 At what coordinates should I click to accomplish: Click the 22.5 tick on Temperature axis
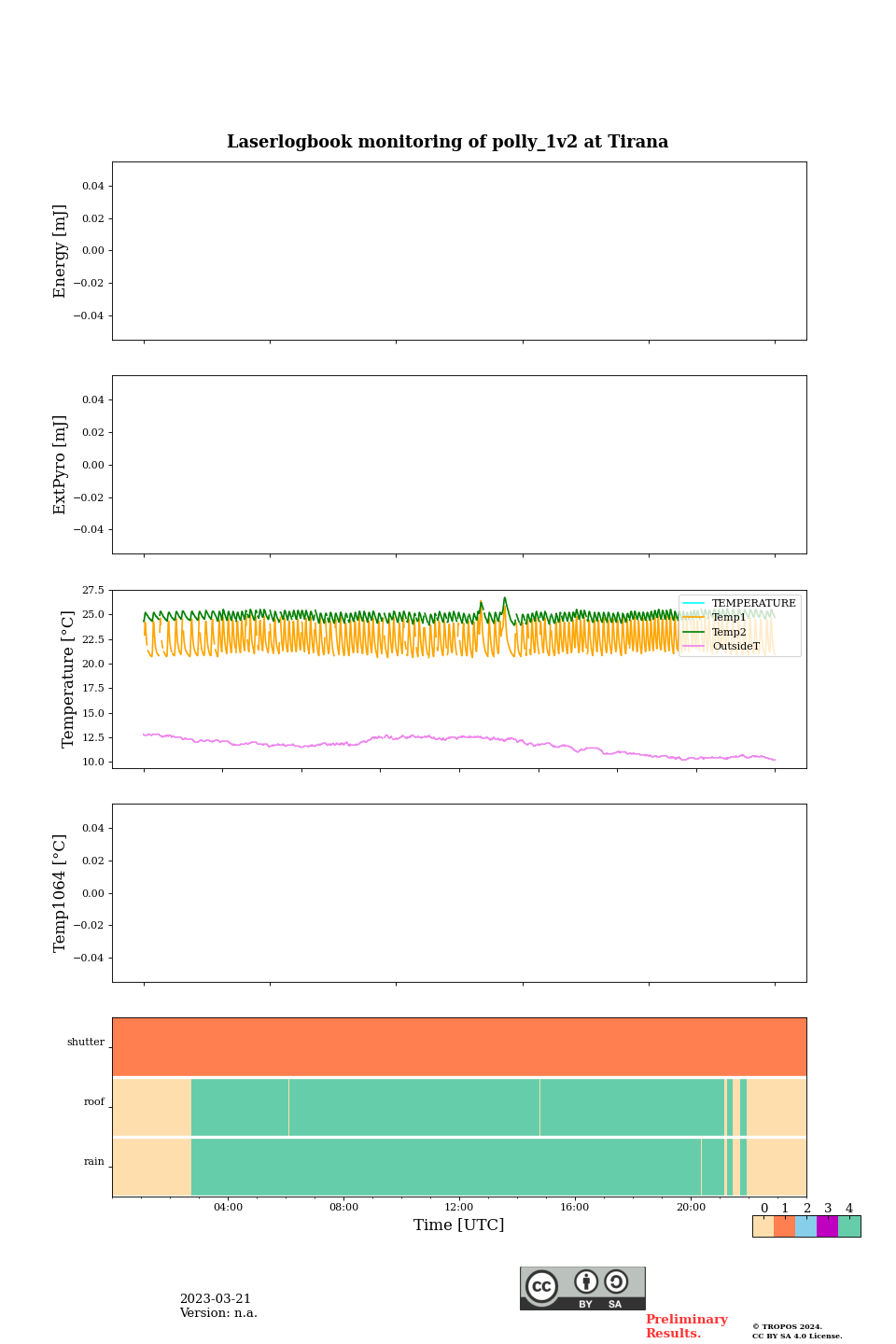[x=93, y=639]
